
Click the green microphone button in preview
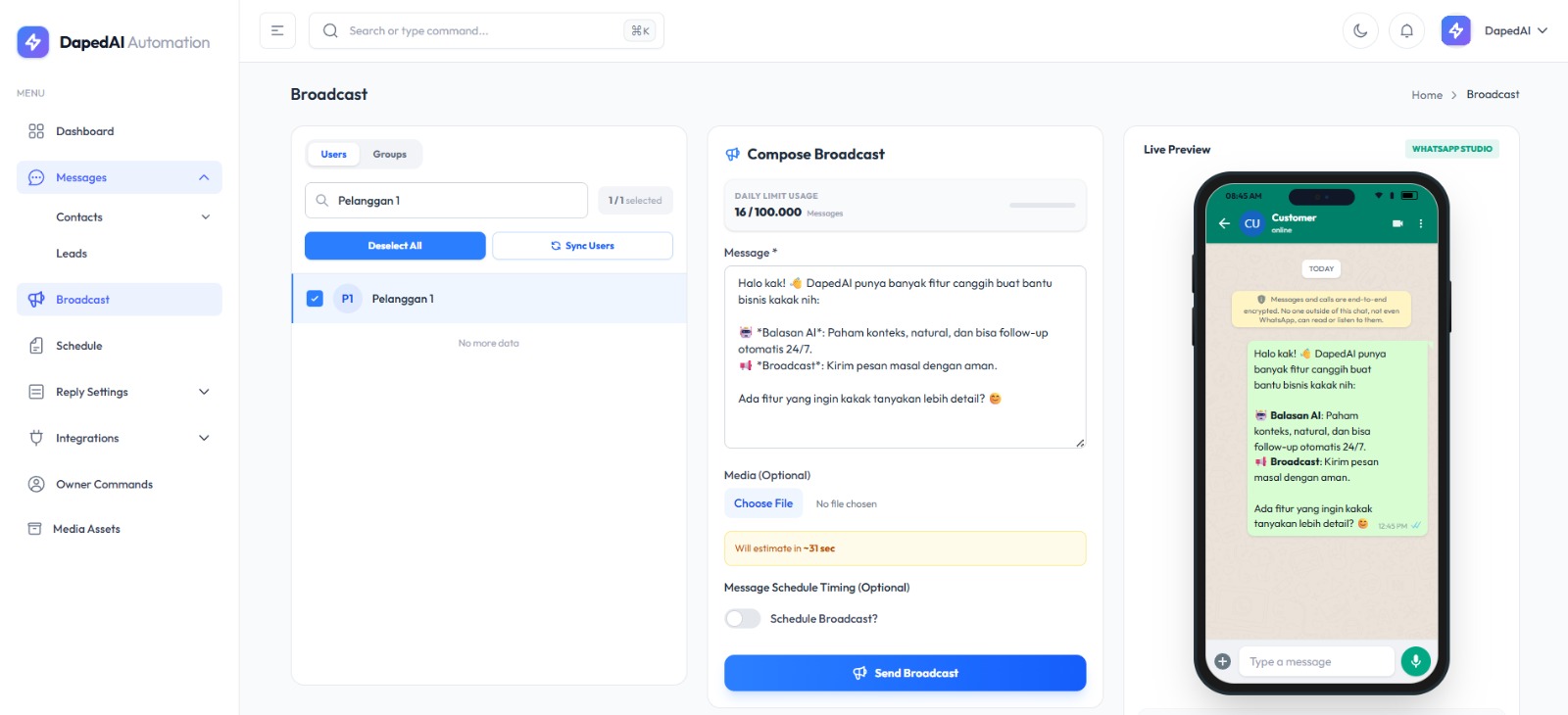pos(1415,661)
